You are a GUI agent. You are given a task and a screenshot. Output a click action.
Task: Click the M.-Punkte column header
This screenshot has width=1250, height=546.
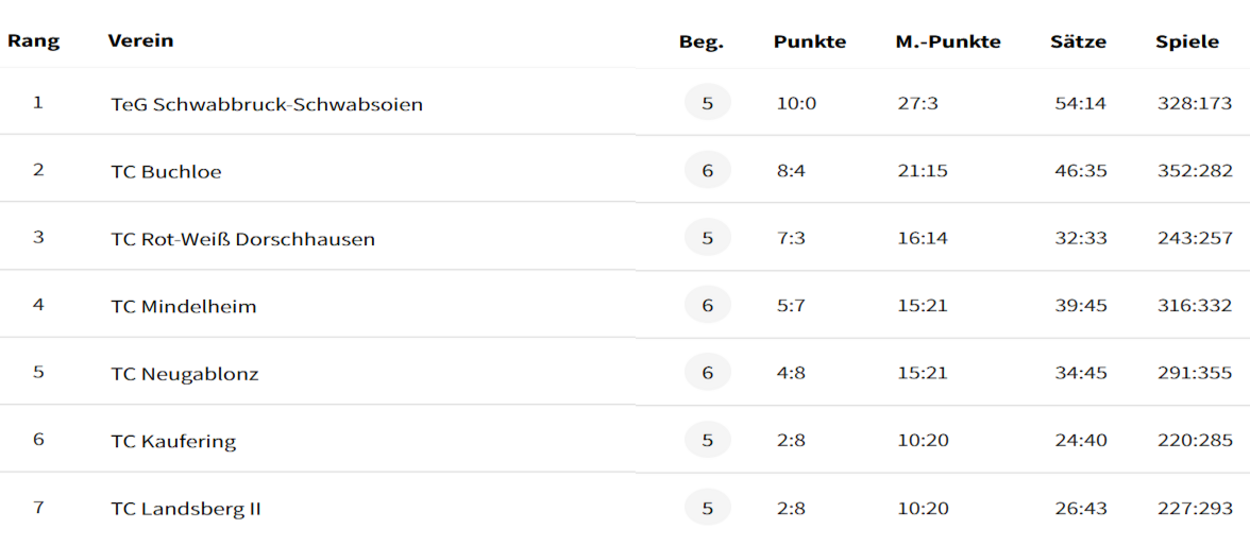pyautogui.click(x=948, y=42)
